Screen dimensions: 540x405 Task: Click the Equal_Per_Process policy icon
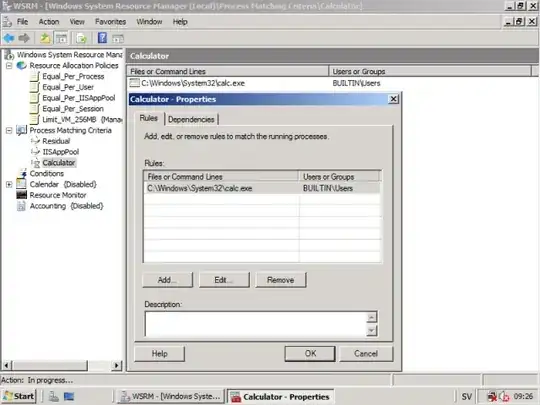pos(34,76)
